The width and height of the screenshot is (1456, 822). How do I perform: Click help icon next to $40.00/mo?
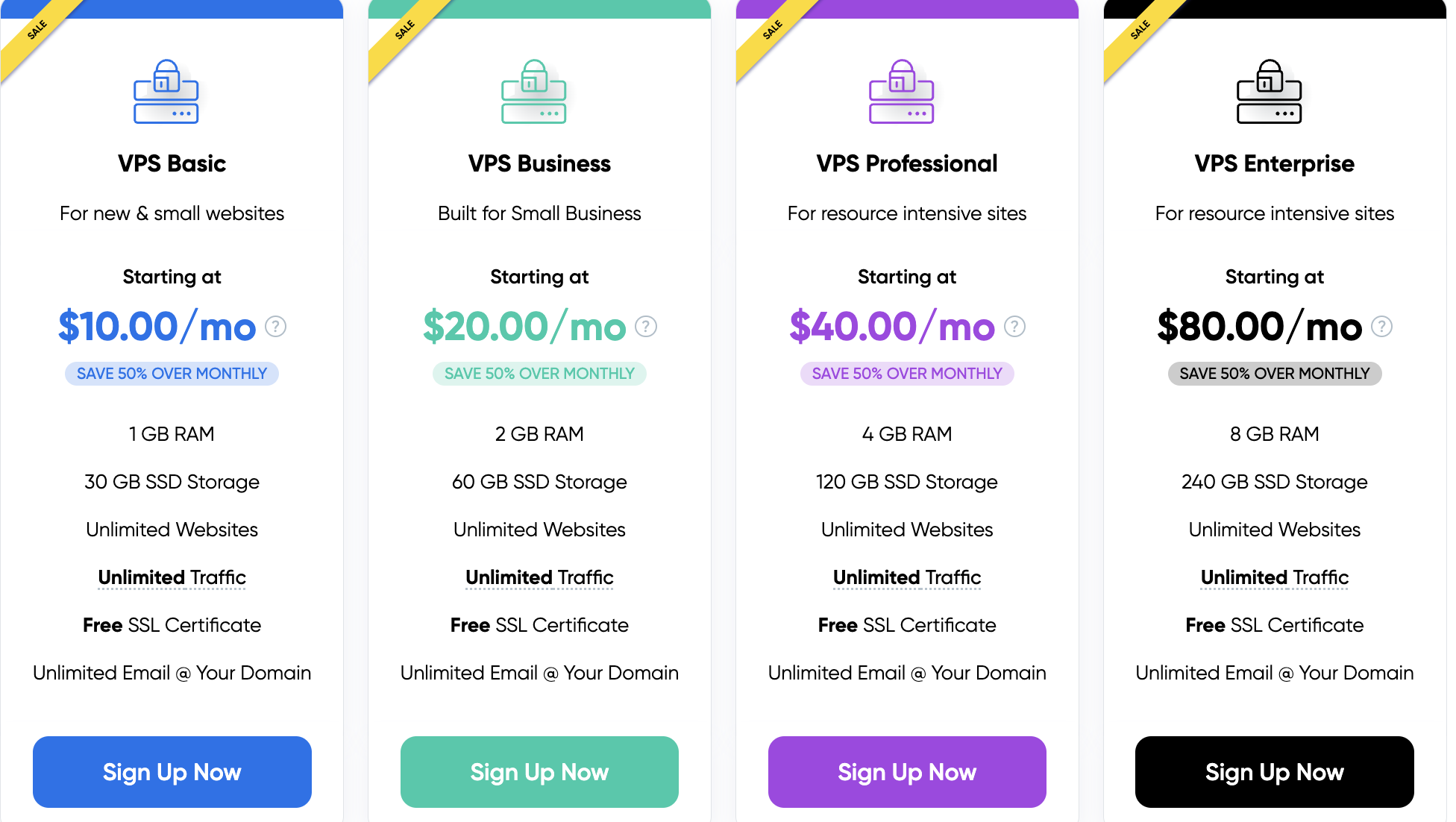click(x=1014, y=327)
